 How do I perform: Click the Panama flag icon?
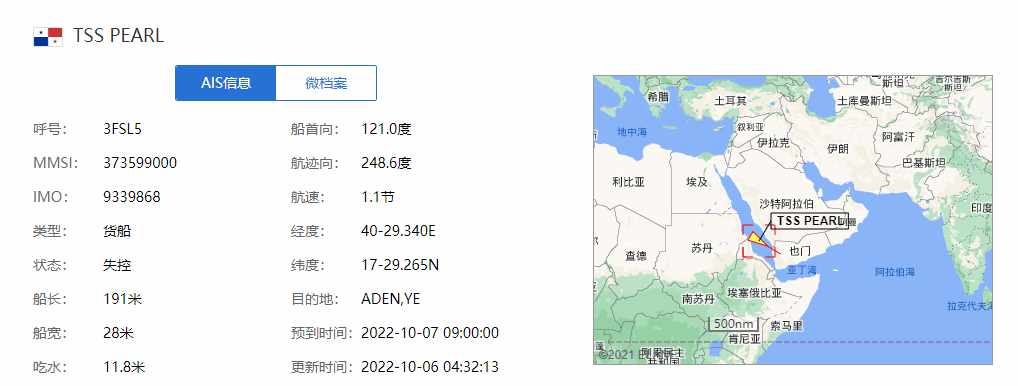48,36
